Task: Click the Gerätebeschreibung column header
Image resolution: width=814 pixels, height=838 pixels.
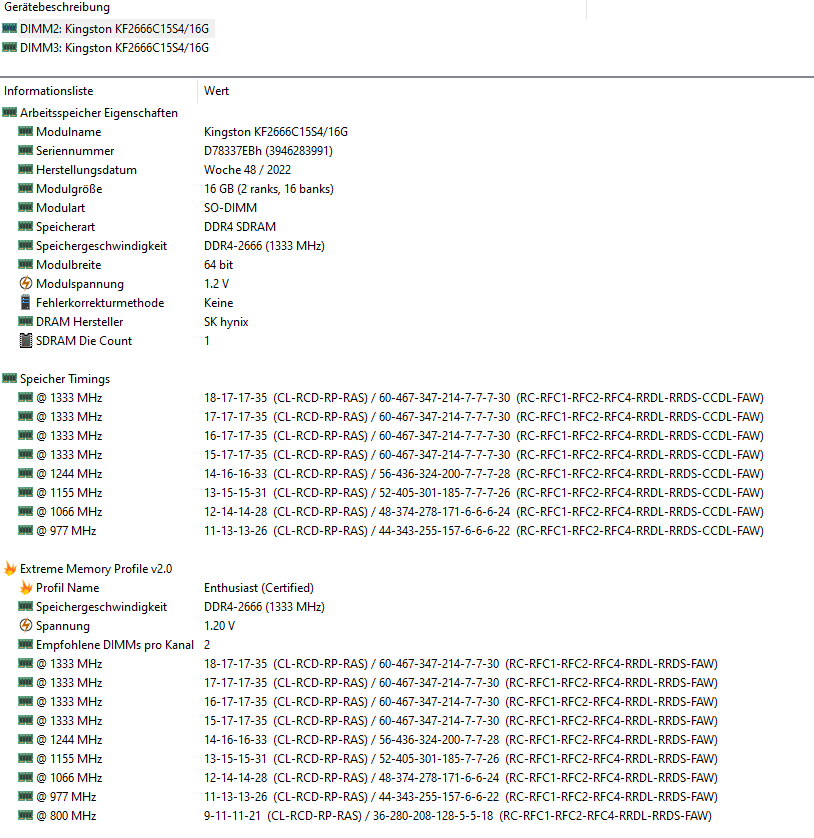Action: [x=57, y=7]
